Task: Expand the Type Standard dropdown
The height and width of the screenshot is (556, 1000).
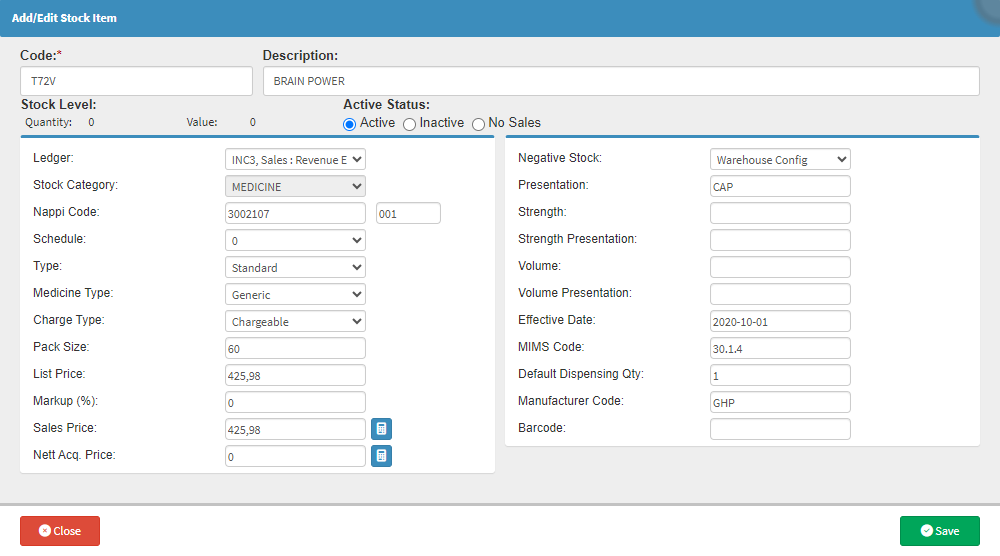Action: [x=295, y=267]
